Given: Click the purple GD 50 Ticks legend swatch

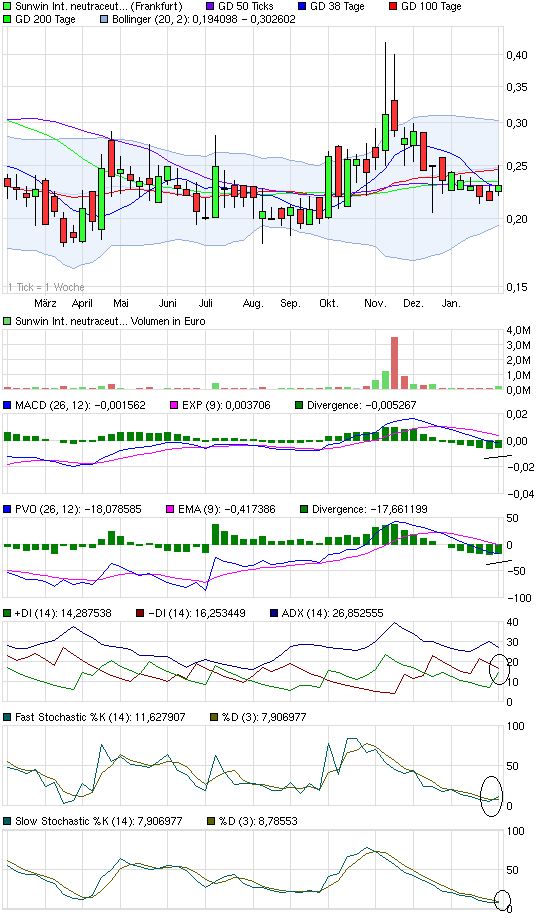Looking at the screenshot, I should point(210,6).
